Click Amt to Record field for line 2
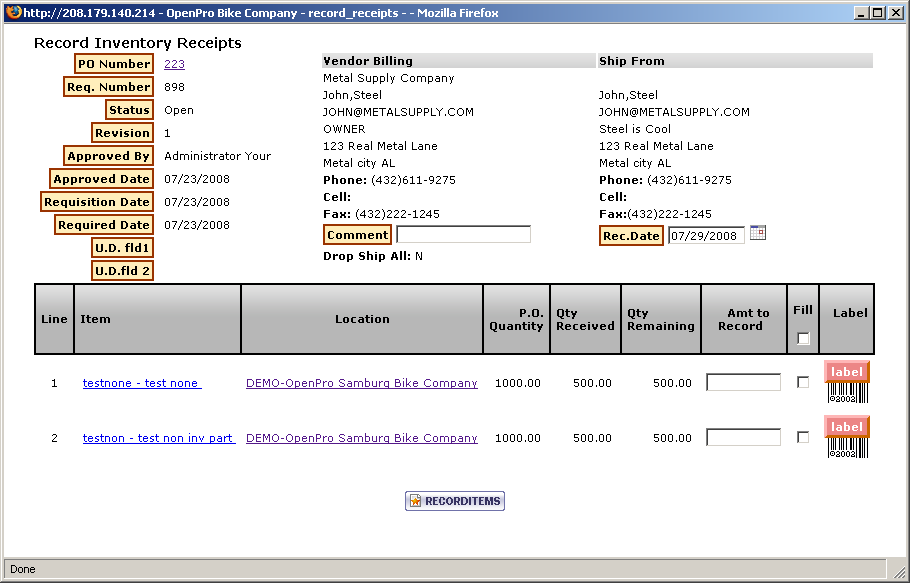Screen dimensions: 910x583 click(743, 437)
